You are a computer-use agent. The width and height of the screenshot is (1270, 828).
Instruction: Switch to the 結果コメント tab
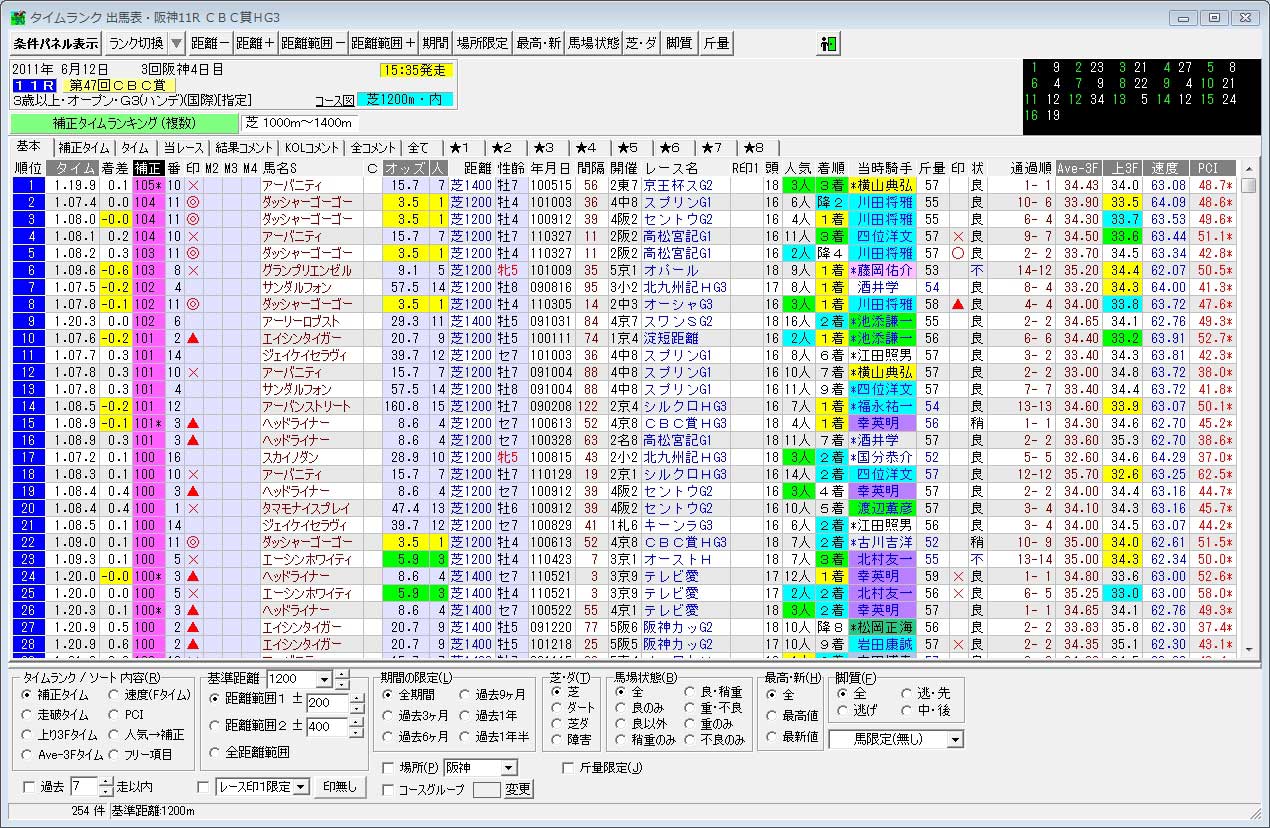pos(247,148)
